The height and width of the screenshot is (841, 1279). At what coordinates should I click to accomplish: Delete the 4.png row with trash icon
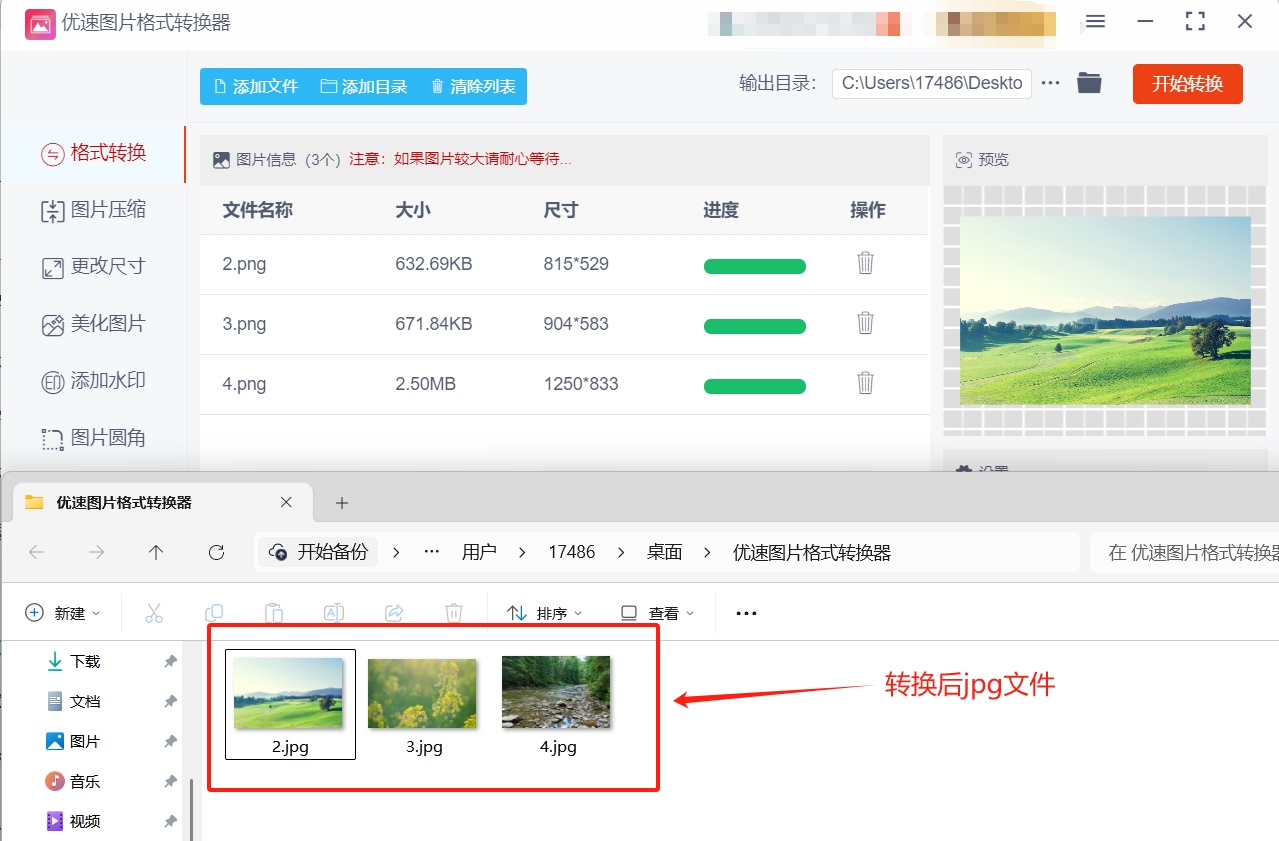866,383
